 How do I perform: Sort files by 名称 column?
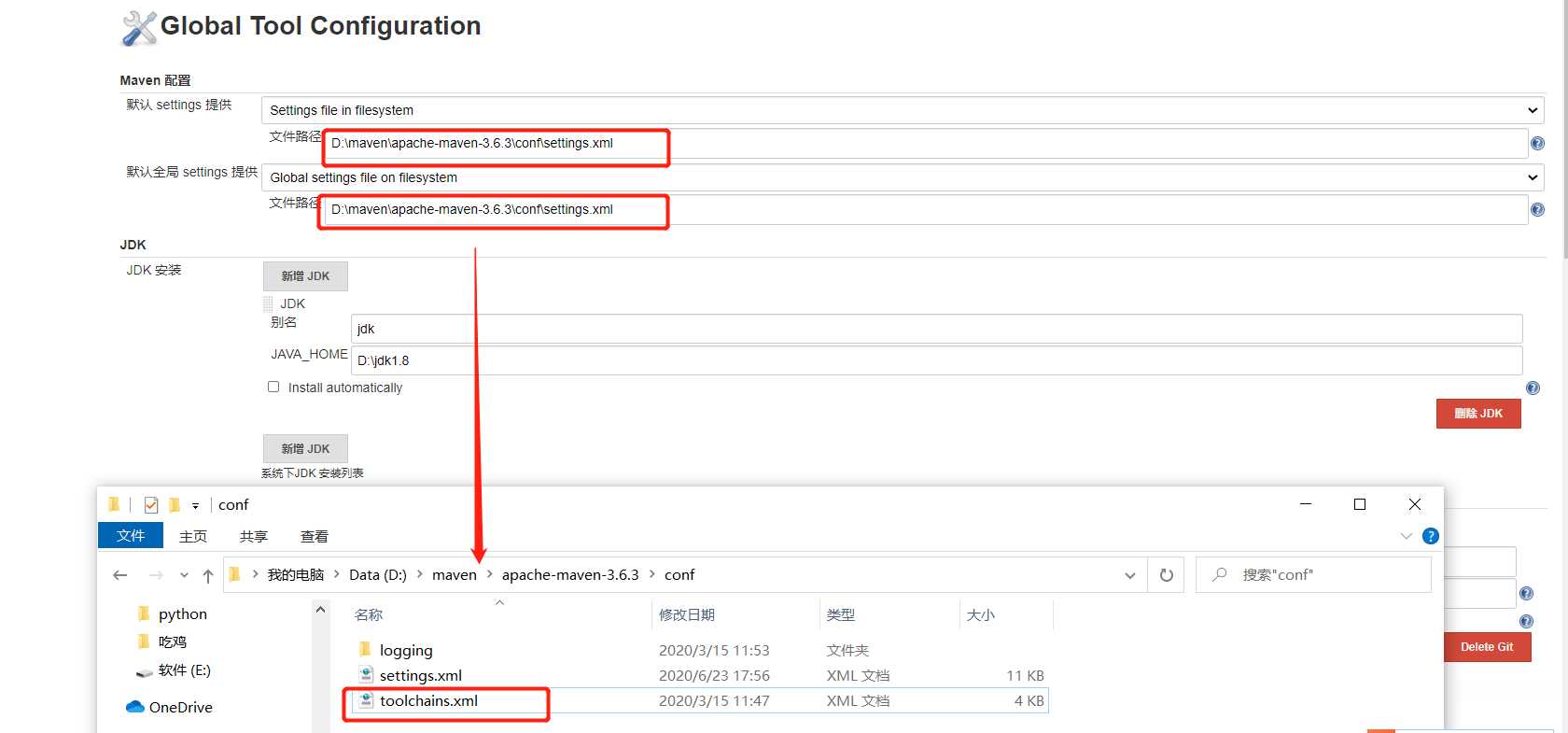[369, 615]
